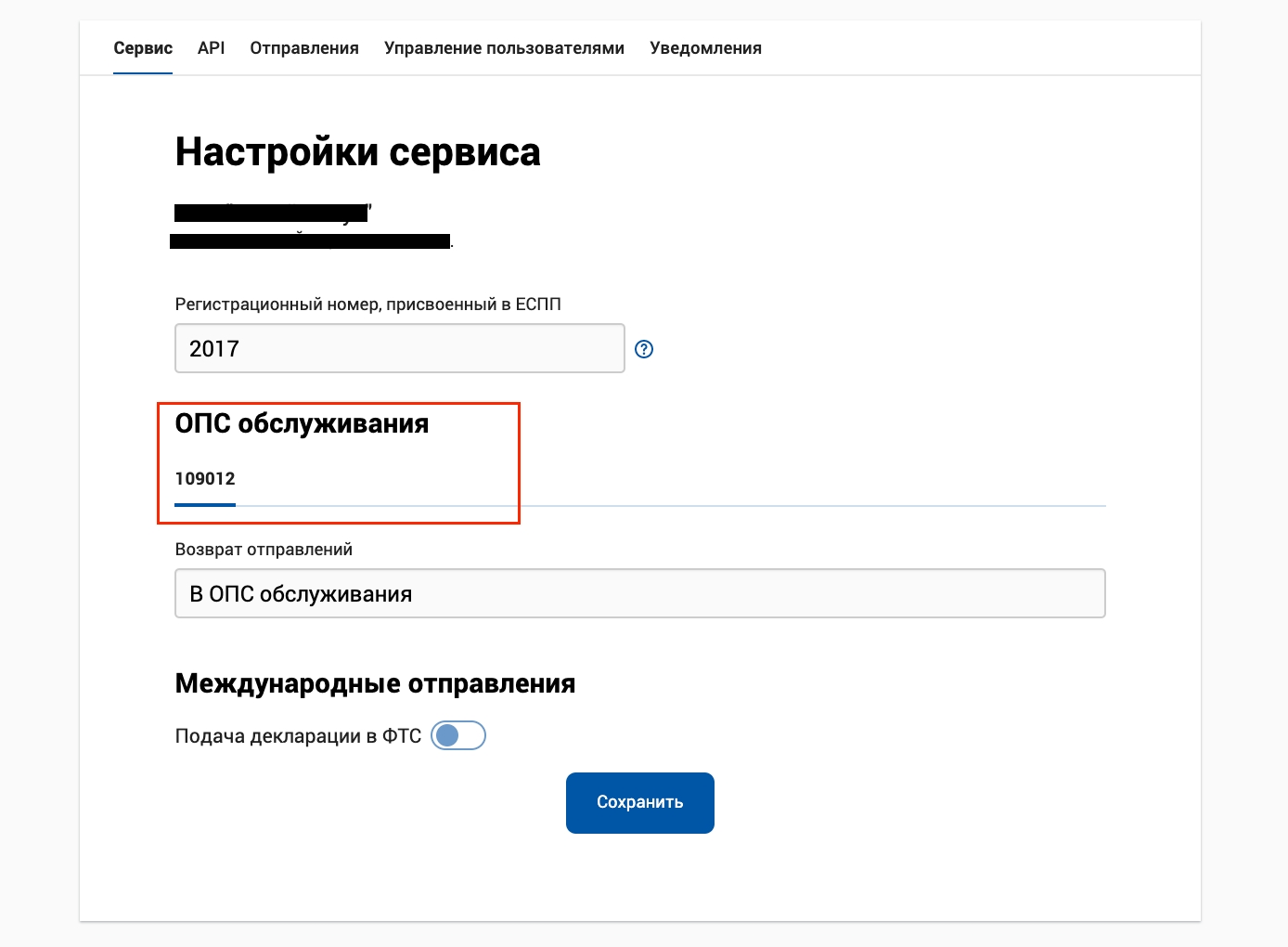The height and width of the screenshot is (947, 1288).
Task: Open the Возврат отправлений dropdown
Action: click(639, 593)
